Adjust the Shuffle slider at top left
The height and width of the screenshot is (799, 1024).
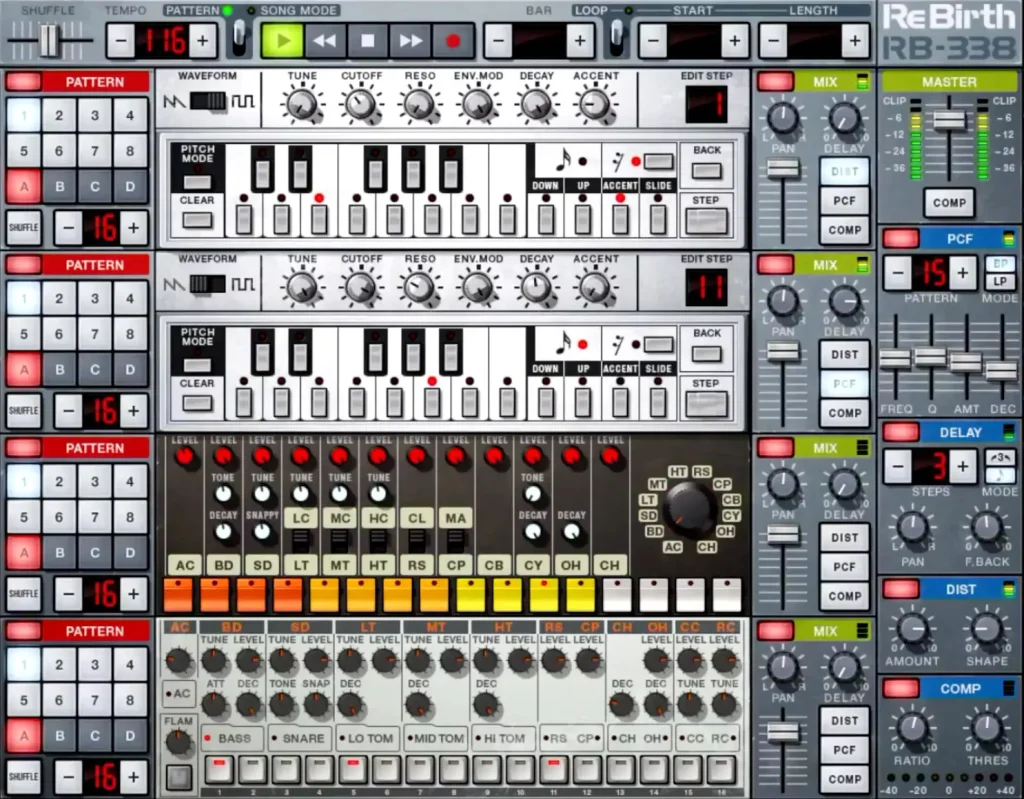pyautogui.click(x=48, y=40)
